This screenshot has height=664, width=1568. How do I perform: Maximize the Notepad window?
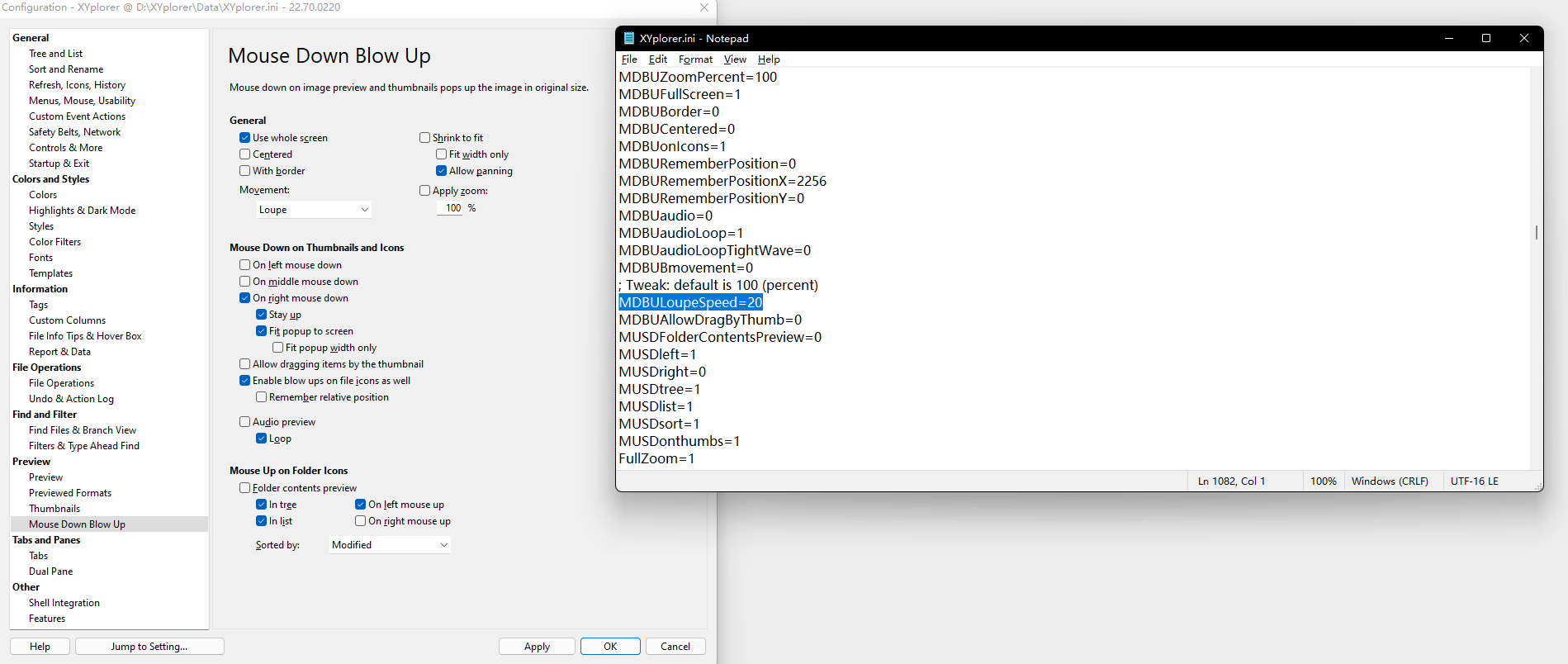[1486, 38]
